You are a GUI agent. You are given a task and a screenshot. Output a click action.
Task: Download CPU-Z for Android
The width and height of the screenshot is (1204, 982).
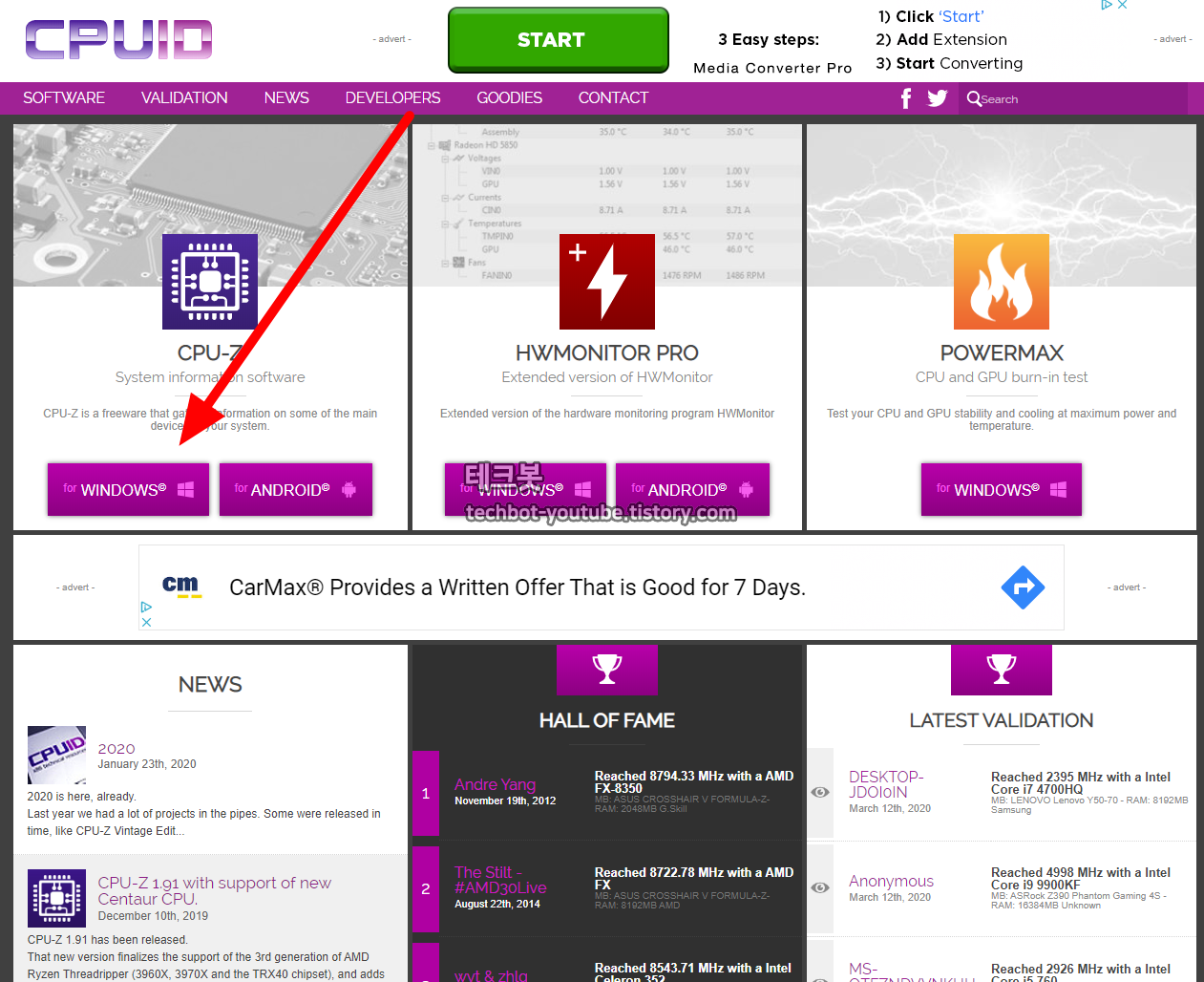tap(296, 489)
